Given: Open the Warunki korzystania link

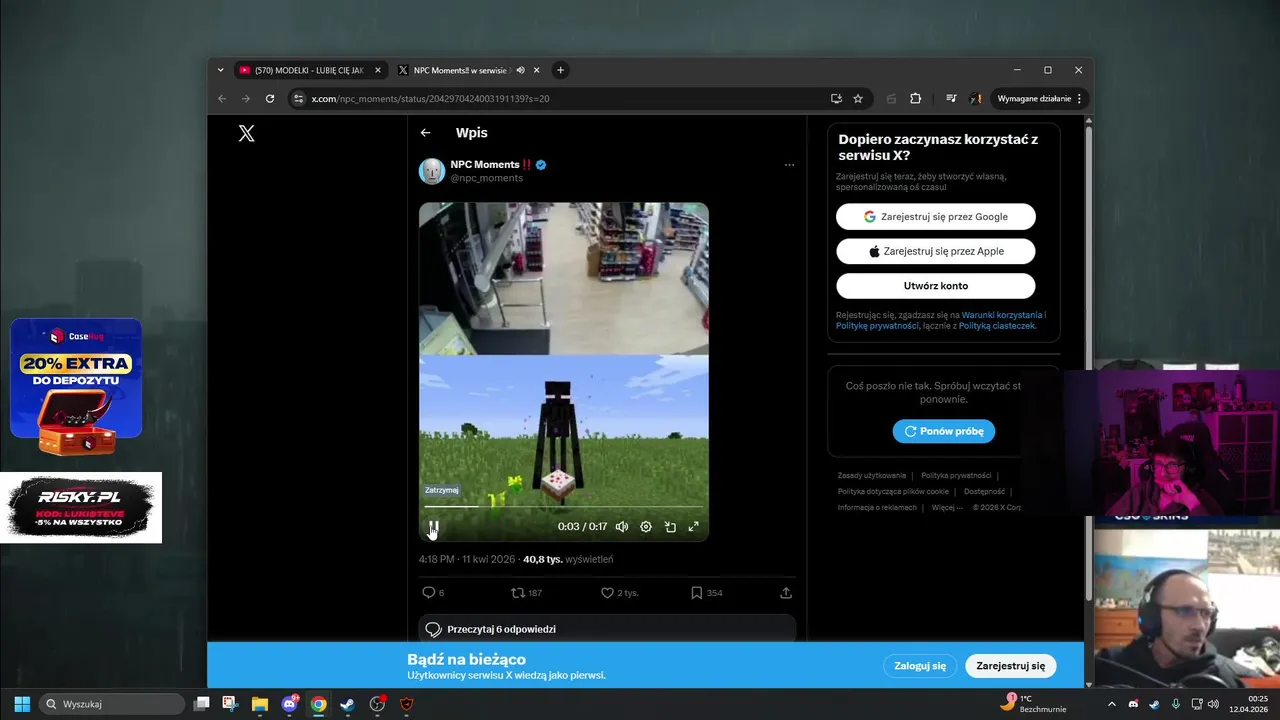Looking at the screenshot, I should [x=1001, y=315].
